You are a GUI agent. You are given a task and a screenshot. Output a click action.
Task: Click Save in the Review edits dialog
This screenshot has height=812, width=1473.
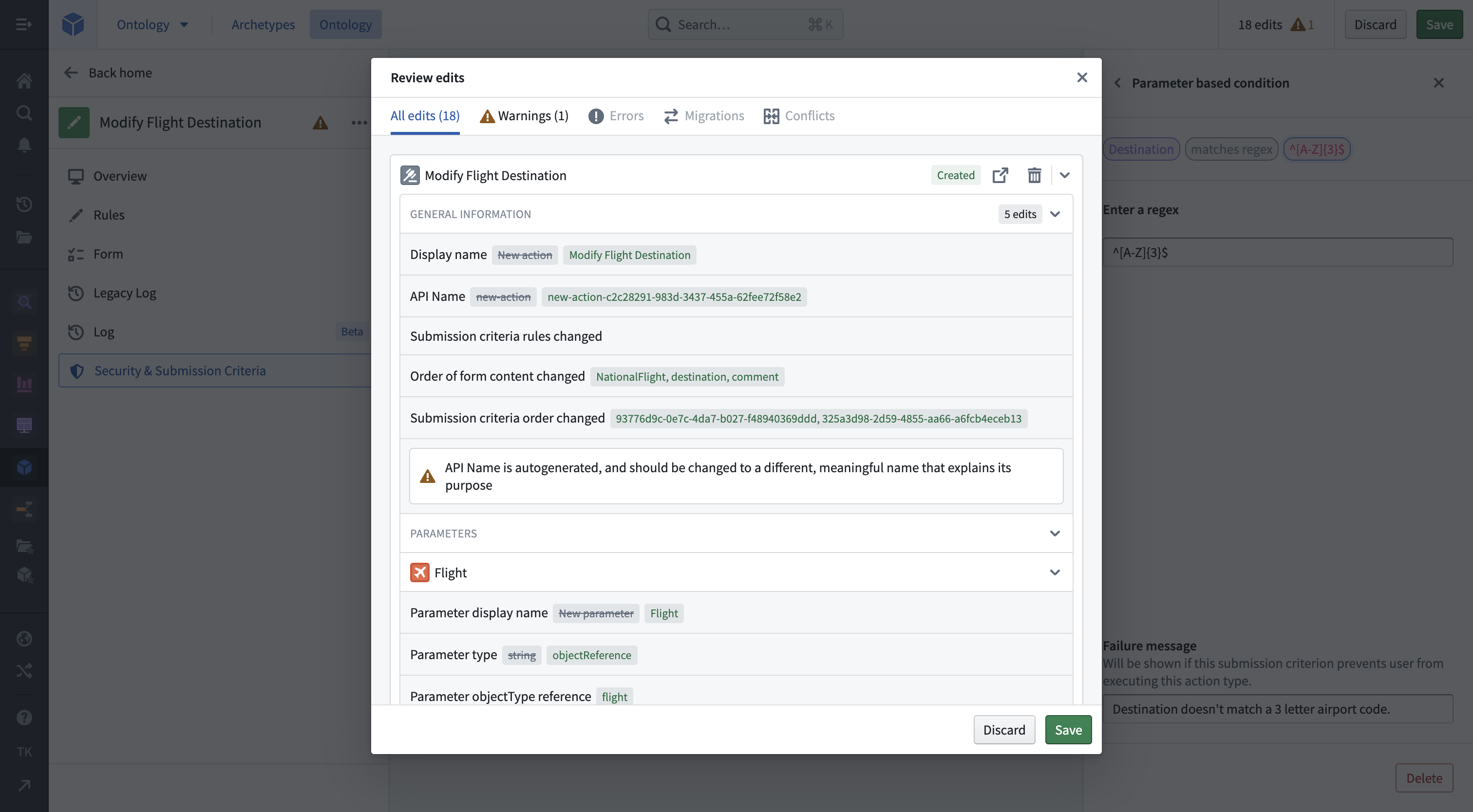1068,730
